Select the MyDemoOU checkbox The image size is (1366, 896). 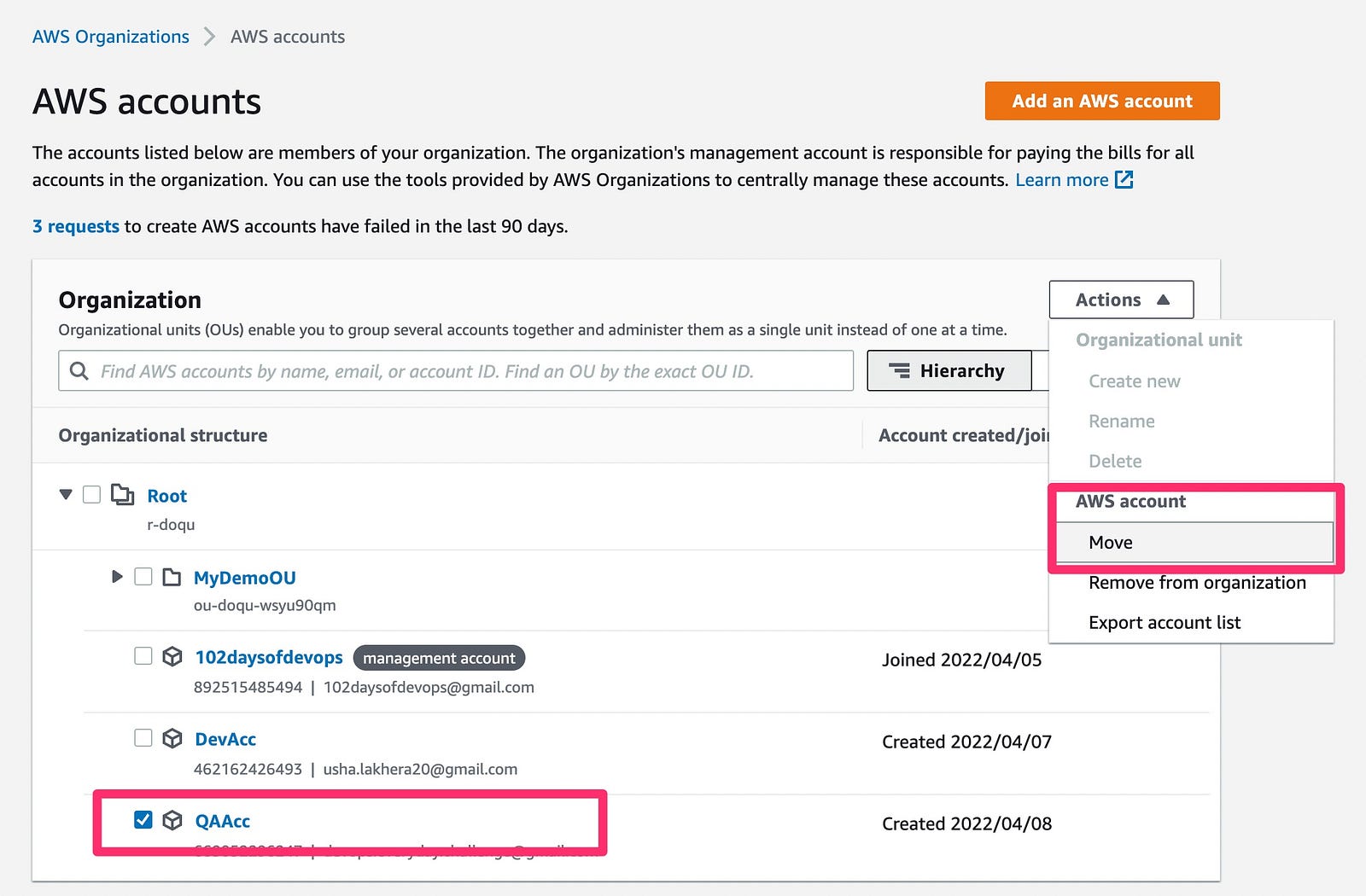(143, 577)
